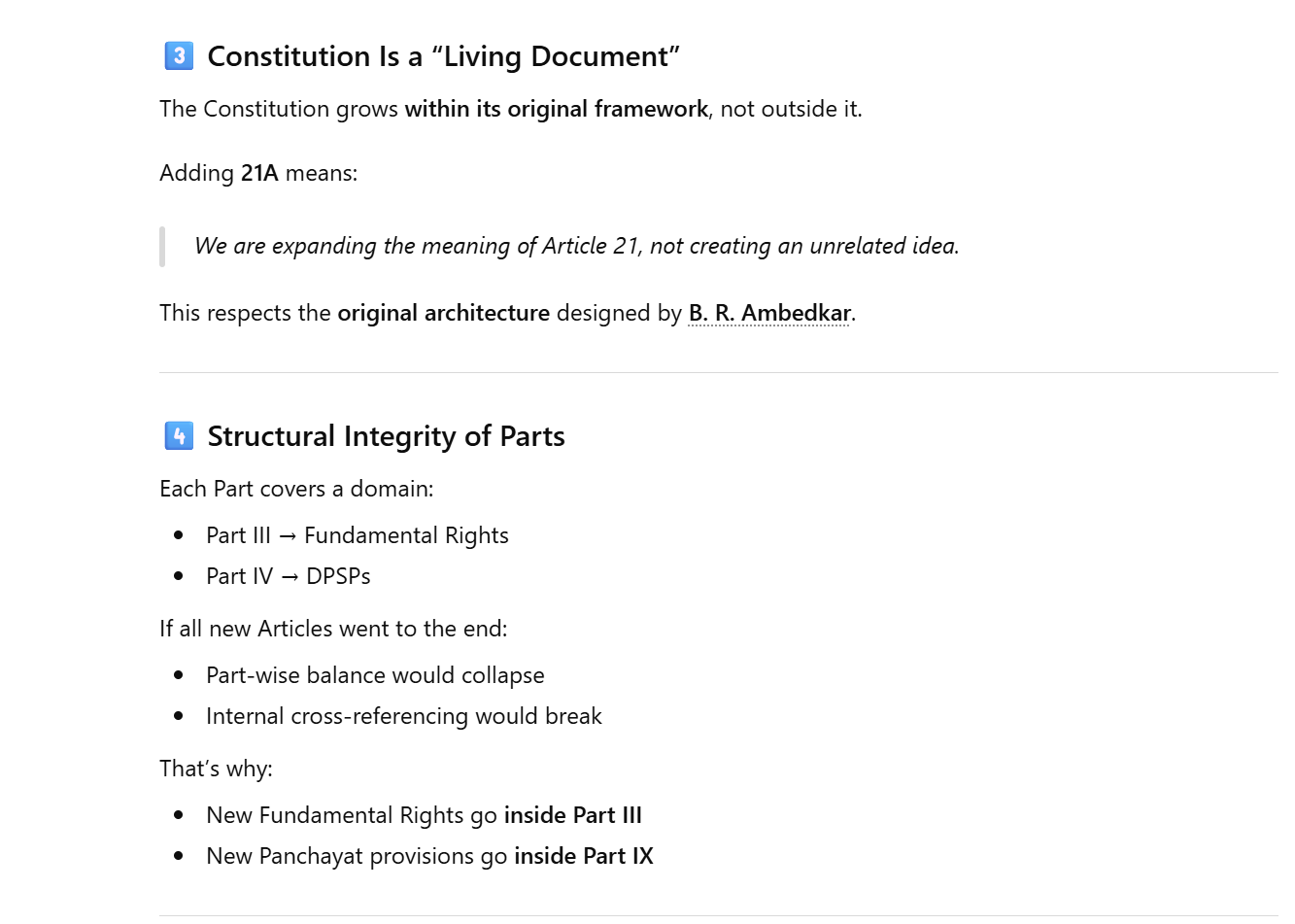1295x924 pixels.
Task: Click the blue number 3 emoji icon
Action: (x=179, y=56)
